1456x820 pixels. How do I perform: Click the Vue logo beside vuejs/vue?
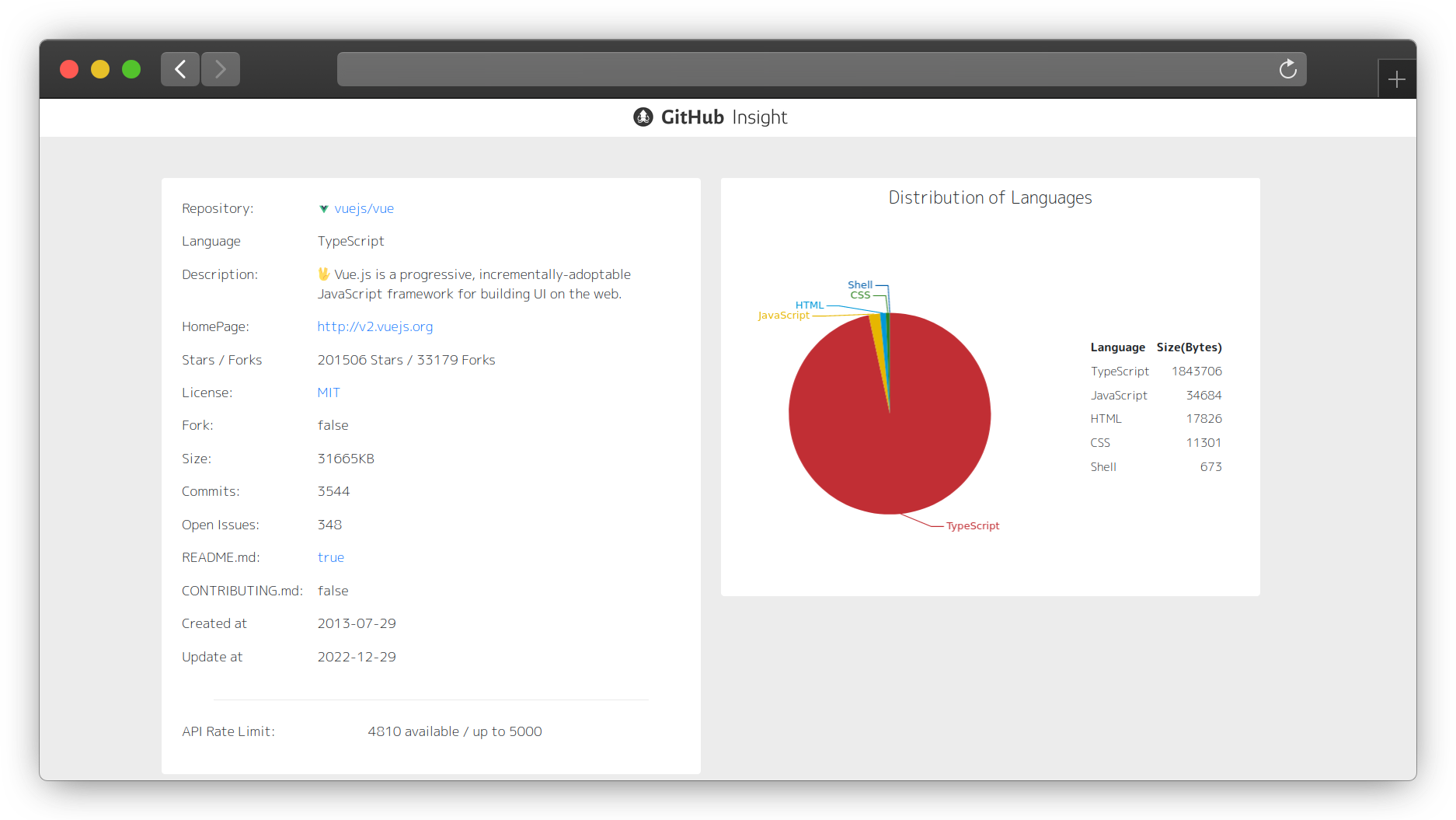(x=324, y=208)
